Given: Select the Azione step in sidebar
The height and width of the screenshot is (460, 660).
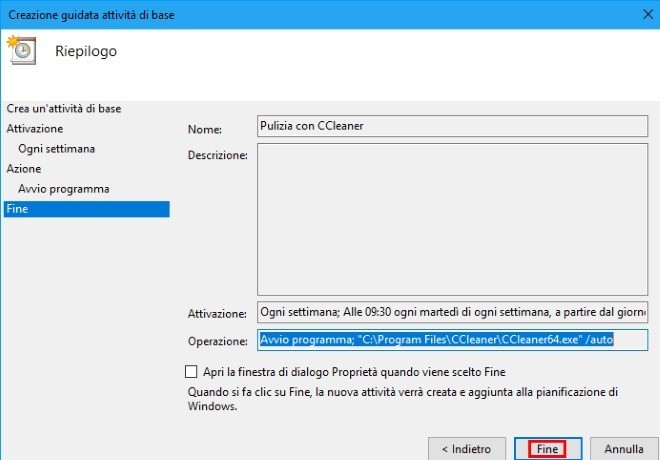Looking at the screenshot, I should (24, 169).
